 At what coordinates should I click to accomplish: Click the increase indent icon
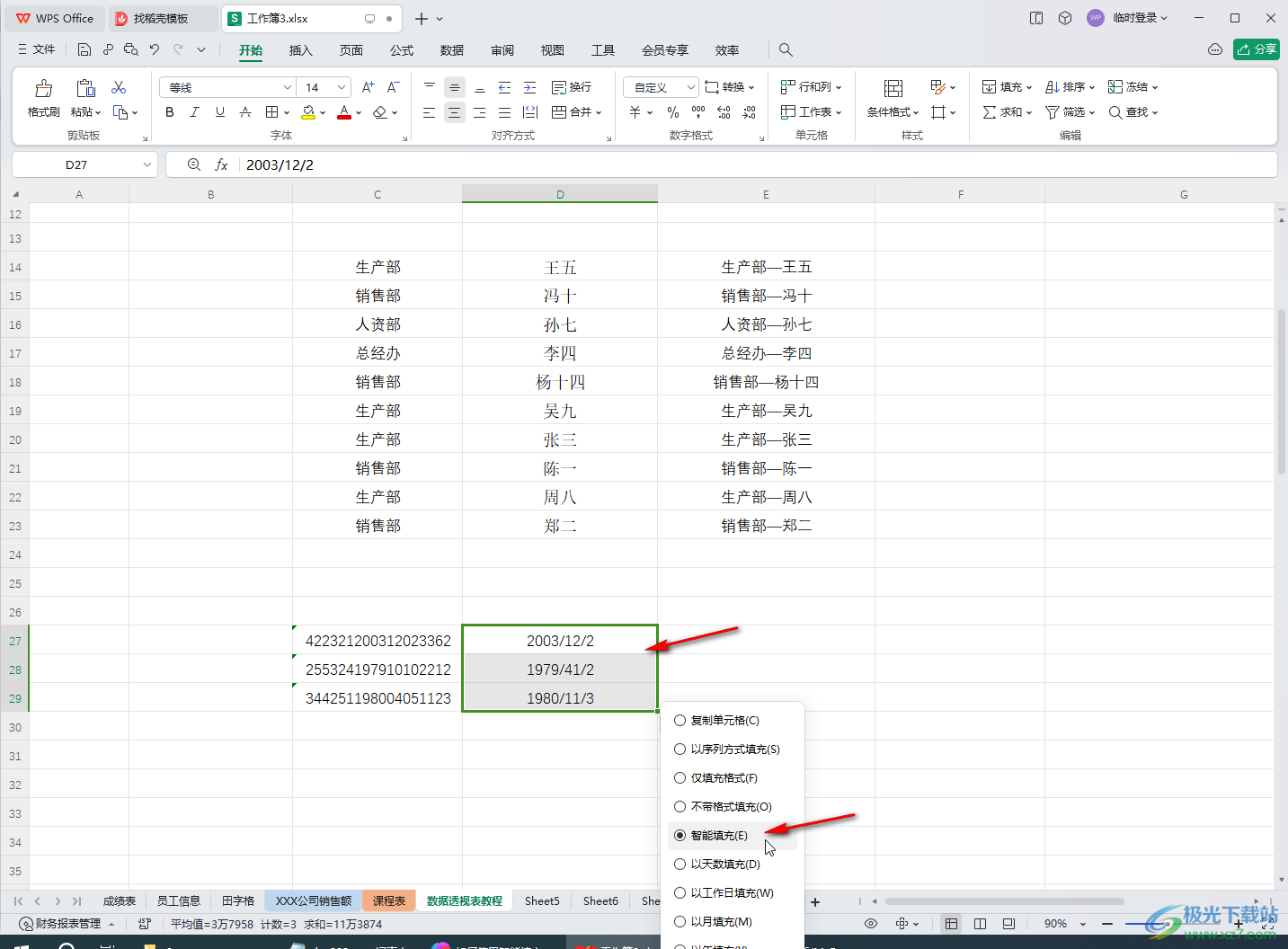pos(530,87)
